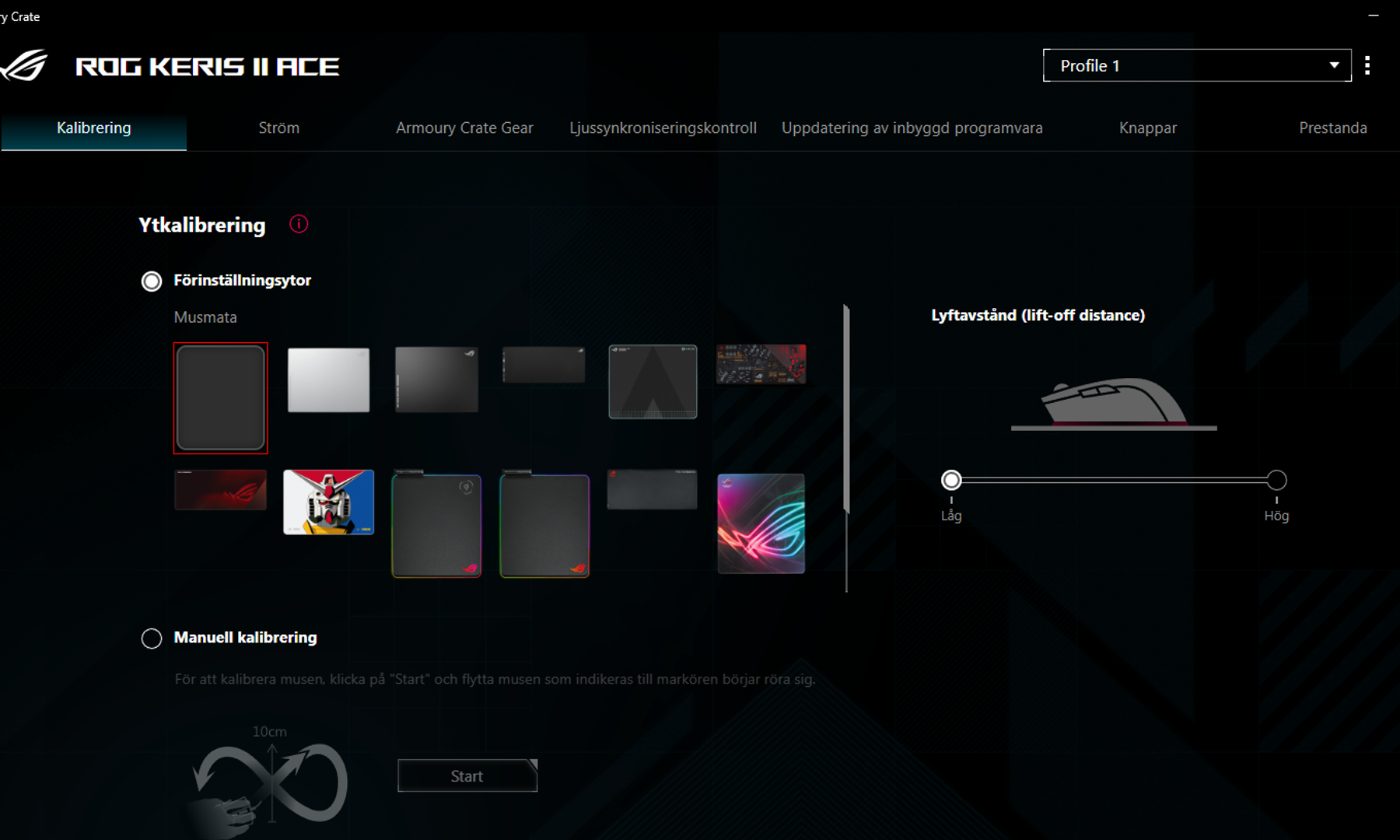Select the Uppdatering av inbyggd programvara tab
This screenshot has height=840, width=1400.
point(912,128)
